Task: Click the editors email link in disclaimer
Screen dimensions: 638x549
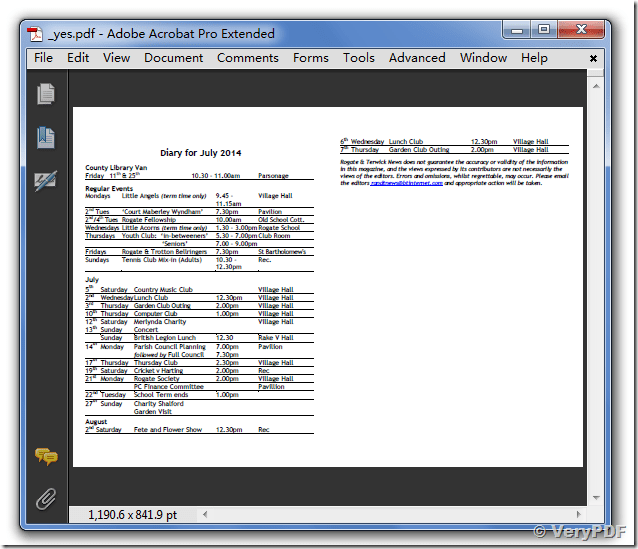Action: (x=406, y=183)
